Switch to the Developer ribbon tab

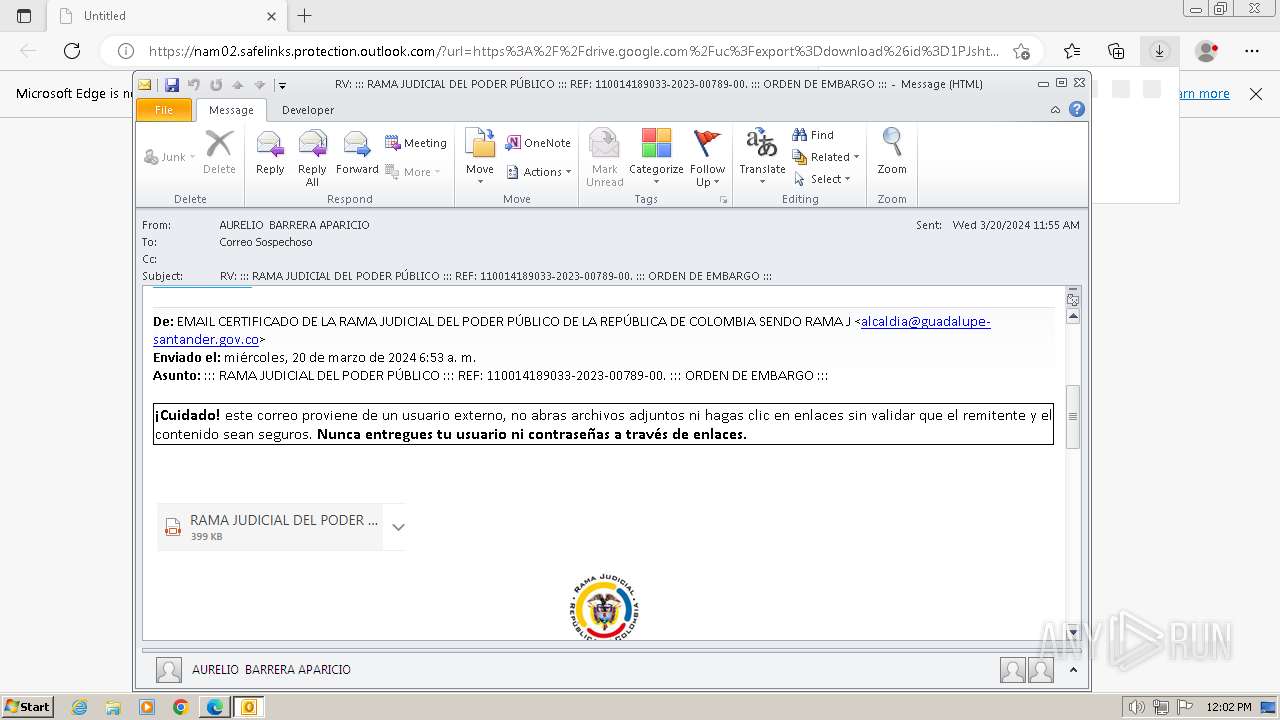(308, 110)
